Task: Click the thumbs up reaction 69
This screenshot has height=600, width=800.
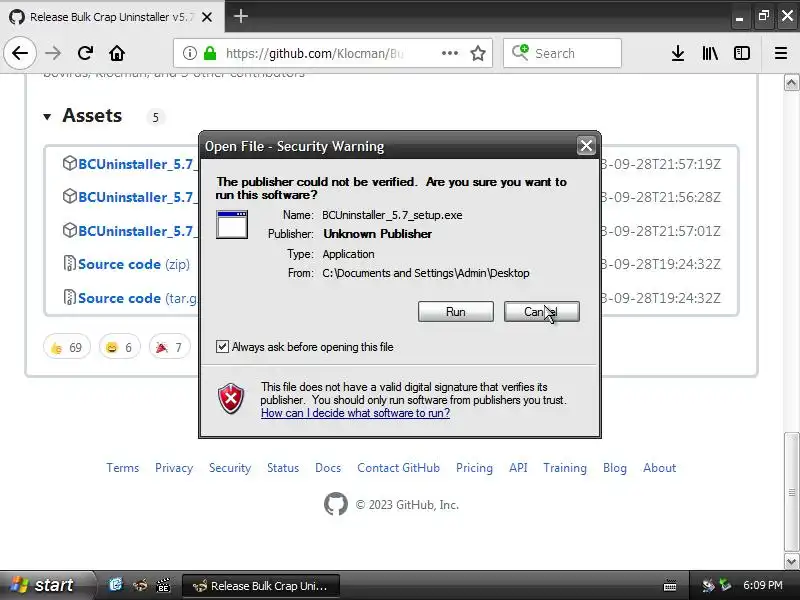Action: click(67, 347)
